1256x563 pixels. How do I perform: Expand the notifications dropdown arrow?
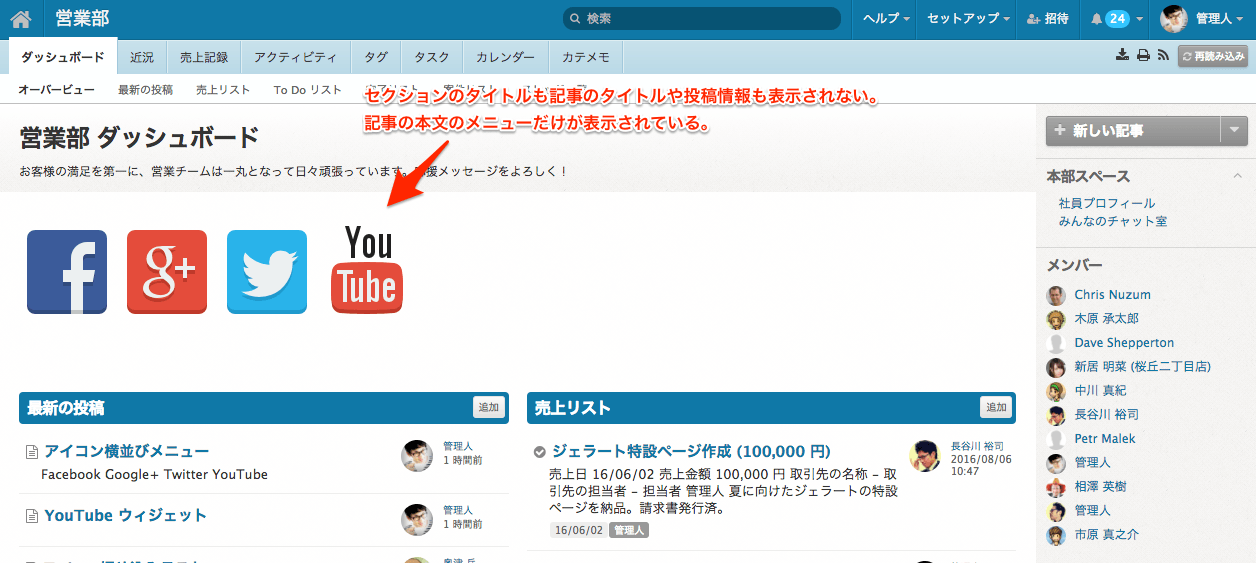point(1140,19)
